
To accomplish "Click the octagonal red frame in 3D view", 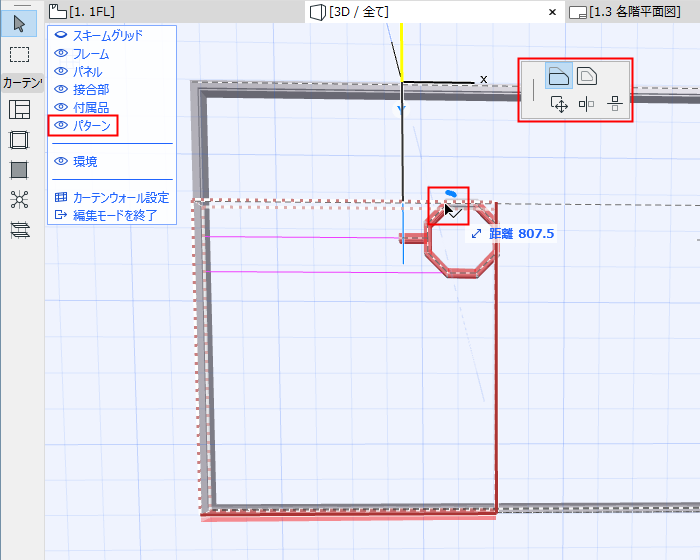I will click(x=461, y=273).
